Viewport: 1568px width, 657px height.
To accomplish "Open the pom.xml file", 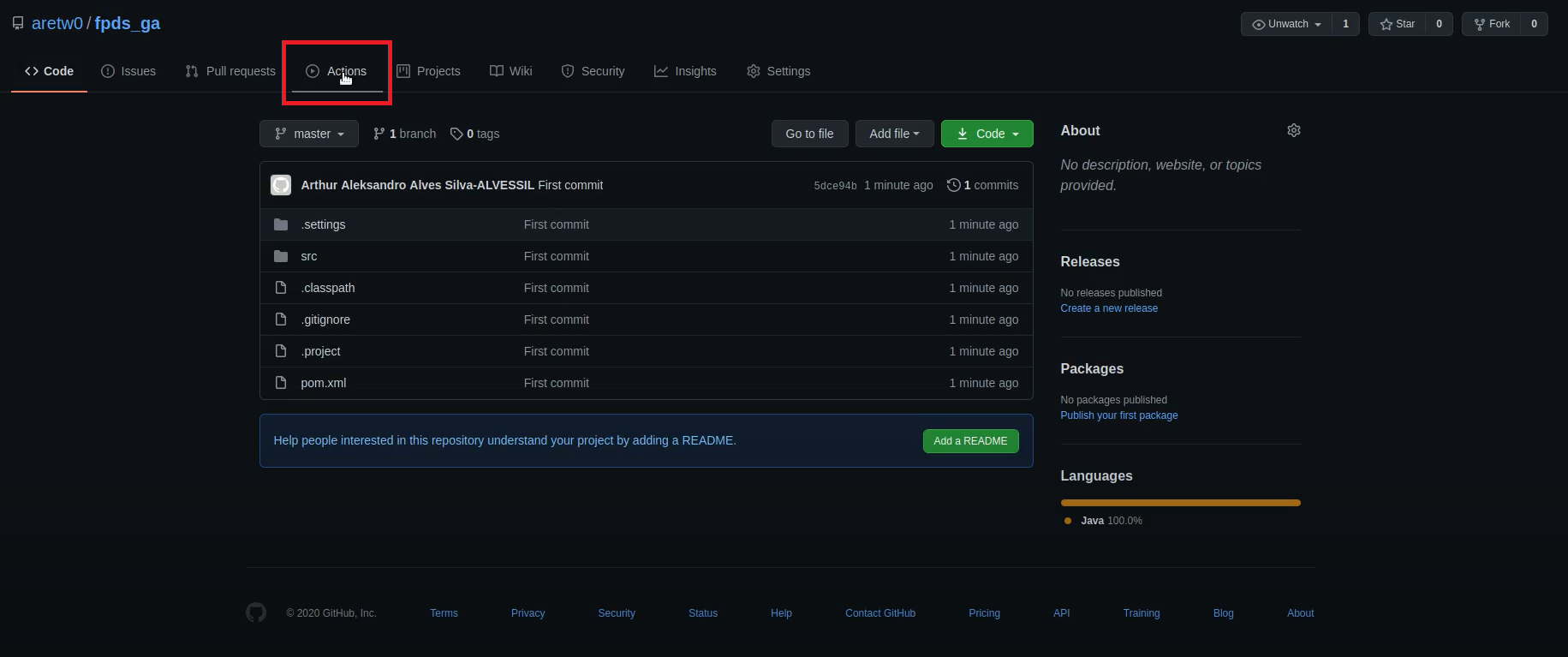I will tap(324, 383).
